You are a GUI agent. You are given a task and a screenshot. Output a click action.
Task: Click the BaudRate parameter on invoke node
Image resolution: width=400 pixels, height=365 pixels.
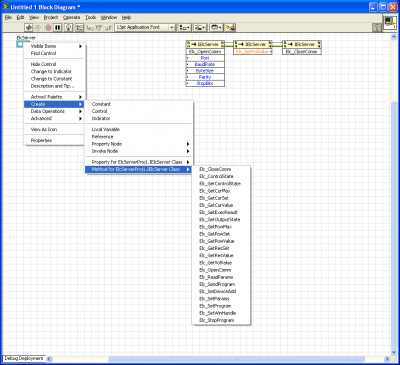pos(205,64)
